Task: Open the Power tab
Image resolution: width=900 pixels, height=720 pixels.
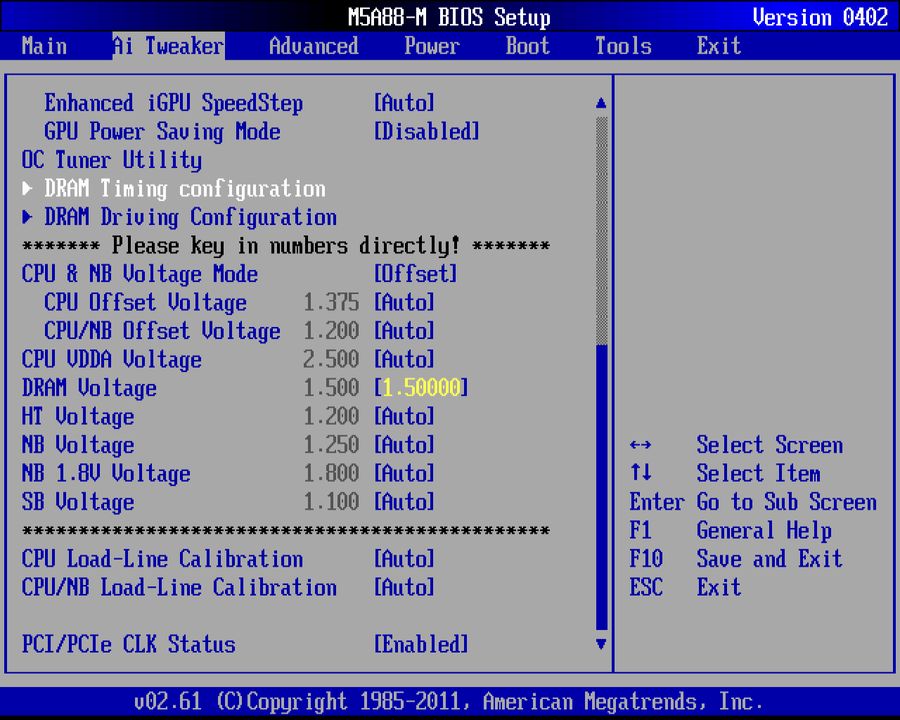Action: click(432, 46)
